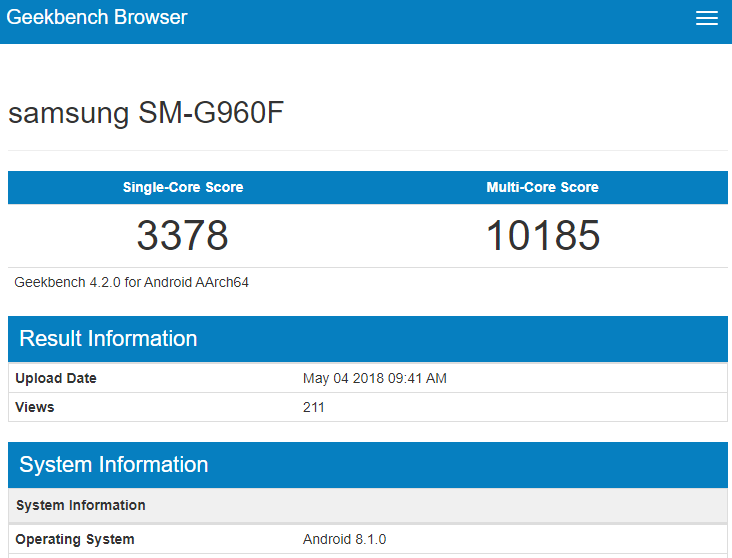The width and height of the screenshot is (732, 558).
Task: Select the Android 8.1.0 value
Action: pyautogui.click(x=345, y=539)
